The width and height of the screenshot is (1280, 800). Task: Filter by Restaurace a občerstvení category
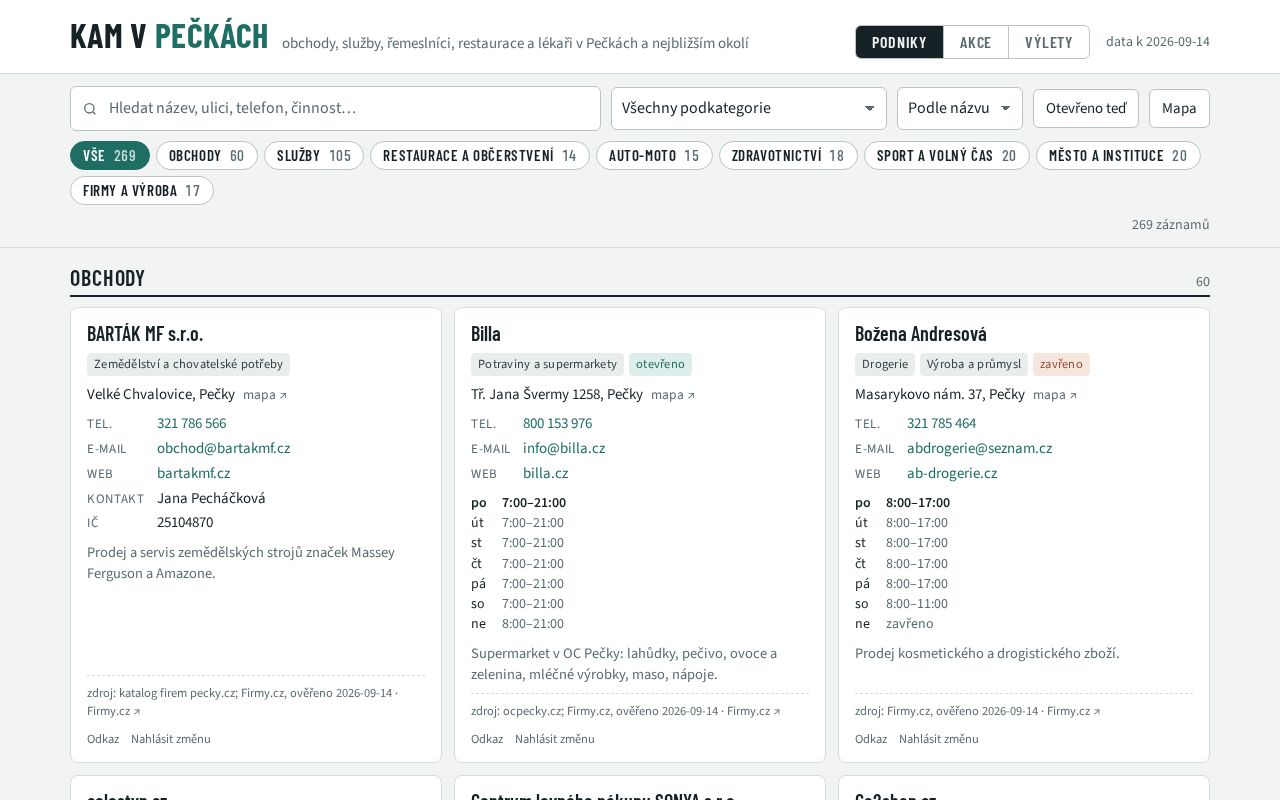point(480,155)
